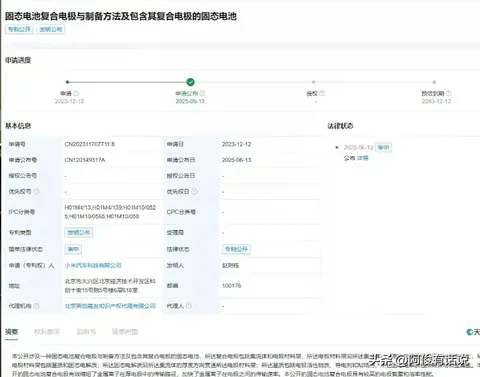Click 2043-12-12 estimated expiry date
480x377 pixels.
pos(436,101)
